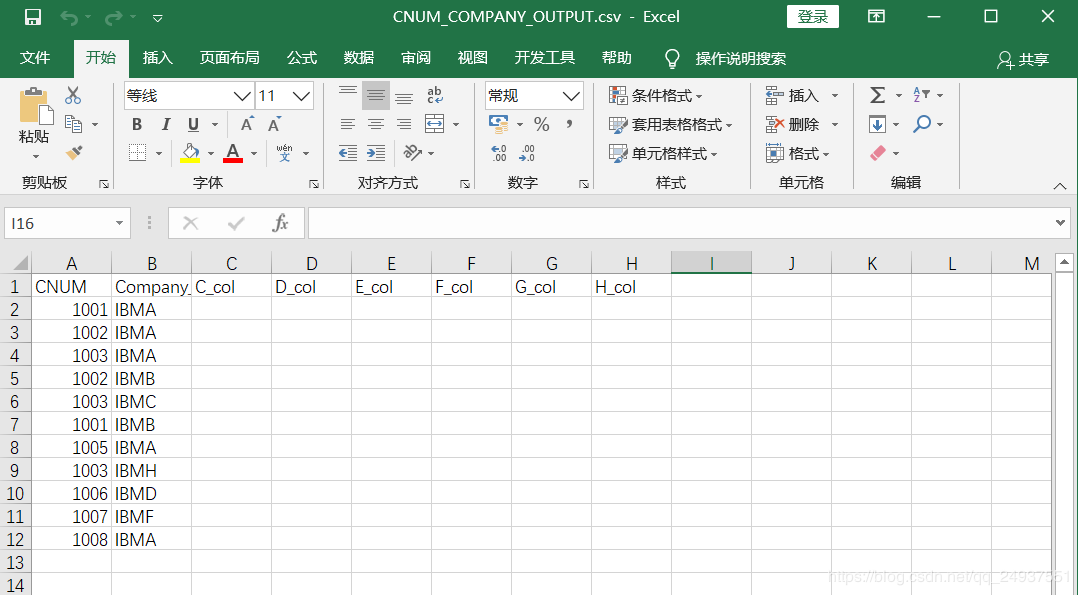The image size is (1078, 595).
Task: Select the Format Painter brush icon
Action: click(74, 153)
